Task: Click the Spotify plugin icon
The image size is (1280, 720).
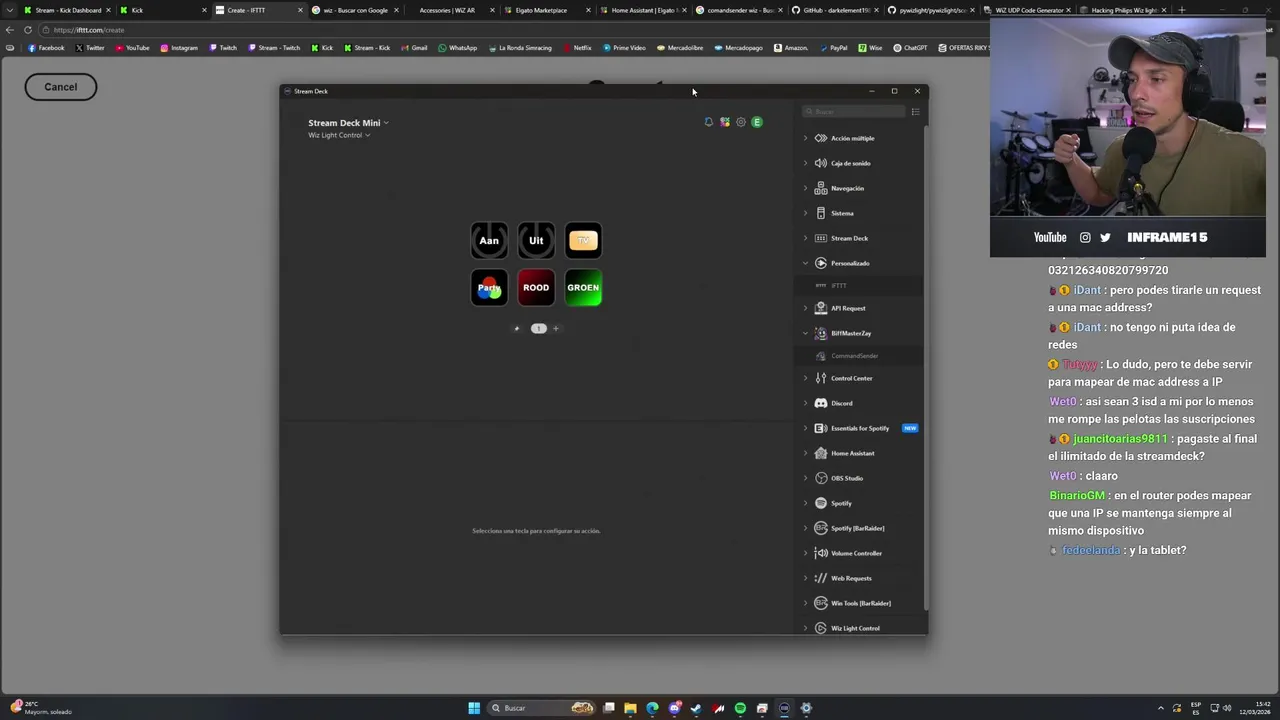Action: 821,503
